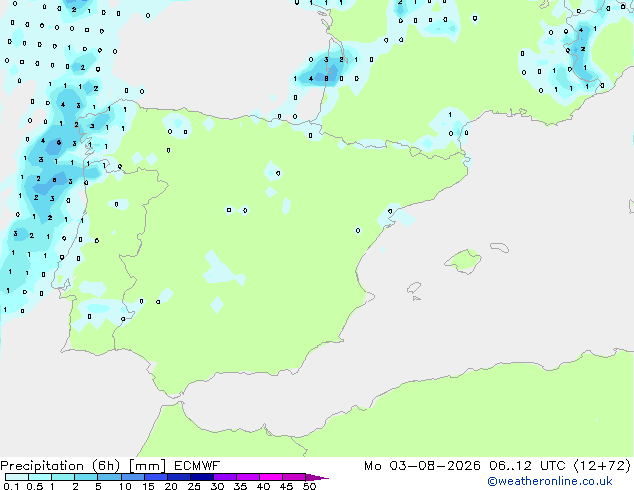Click the 0.5–1 mm legend color swatch

pos(40,477)
